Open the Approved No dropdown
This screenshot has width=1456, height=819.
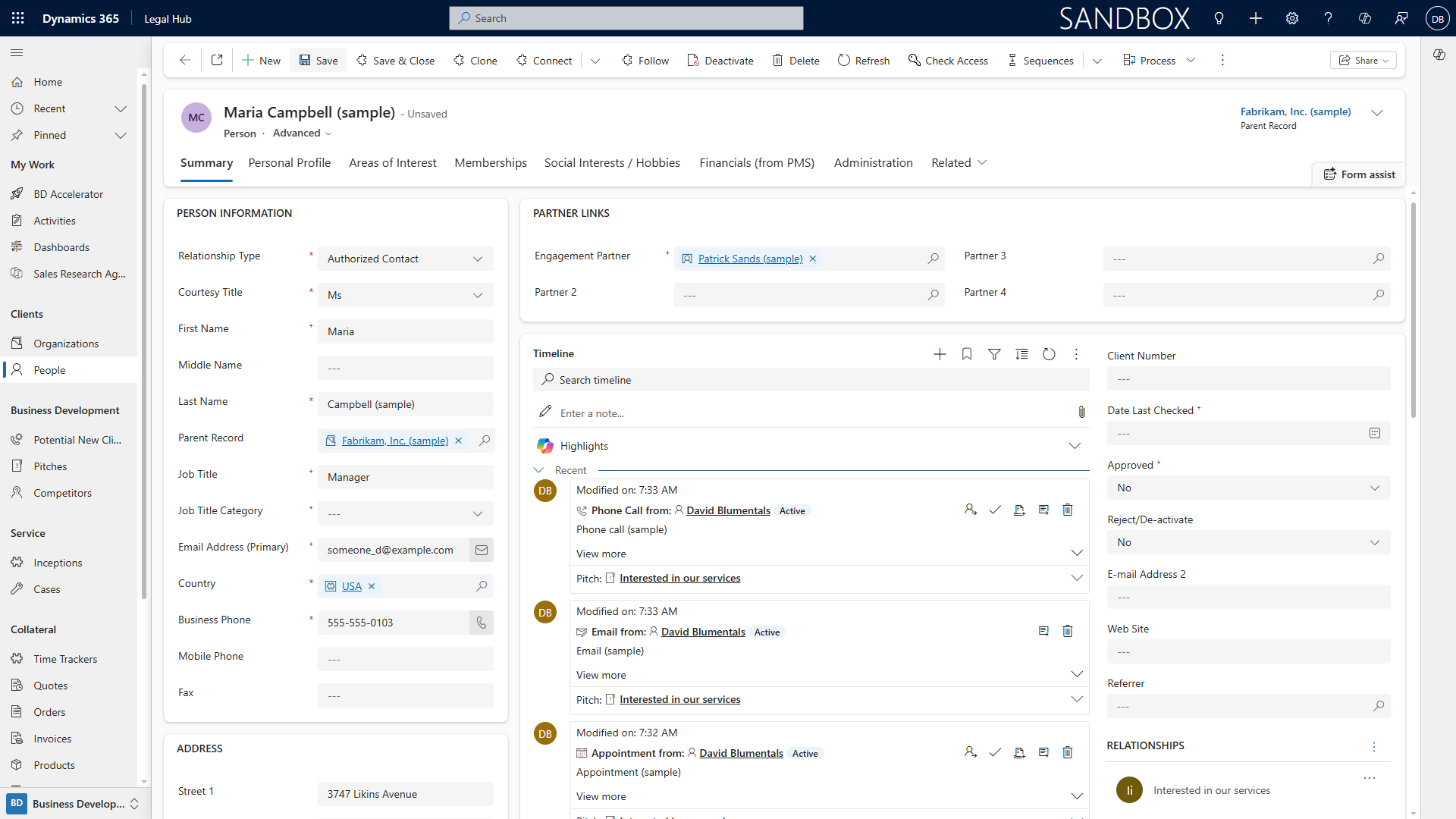pyautogui.click(x=1248, y=488)
